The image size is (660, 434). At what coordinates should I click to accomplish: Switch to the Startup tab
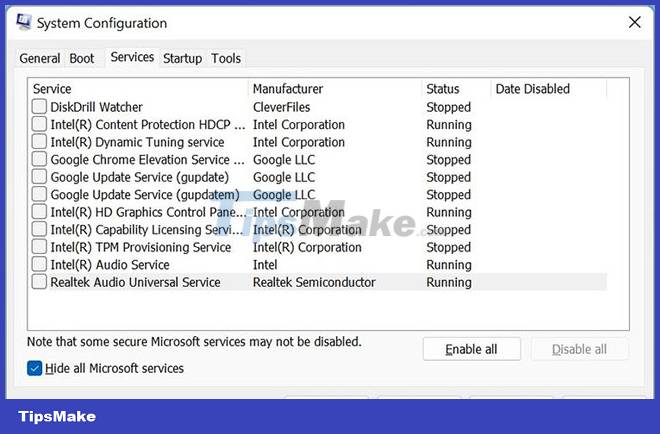182,58
